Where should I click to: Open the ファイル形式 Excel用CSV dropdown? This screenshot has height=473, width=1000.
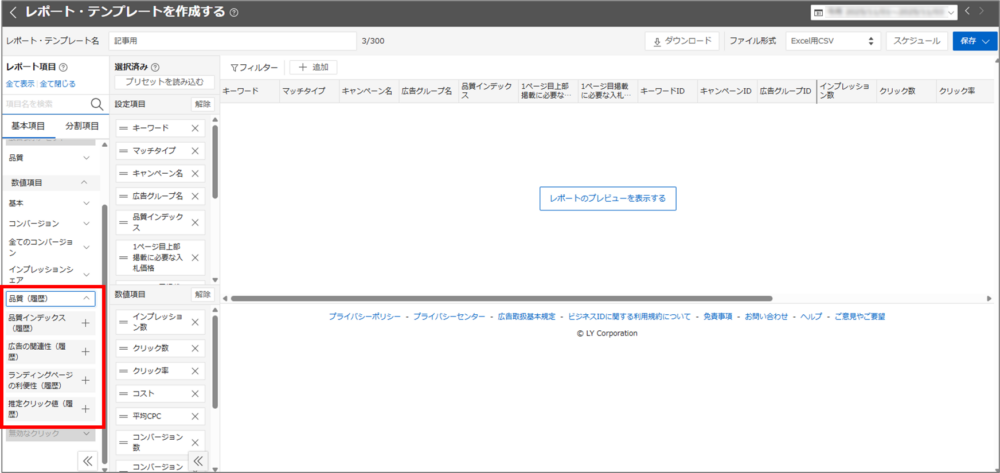pos(830,41)
